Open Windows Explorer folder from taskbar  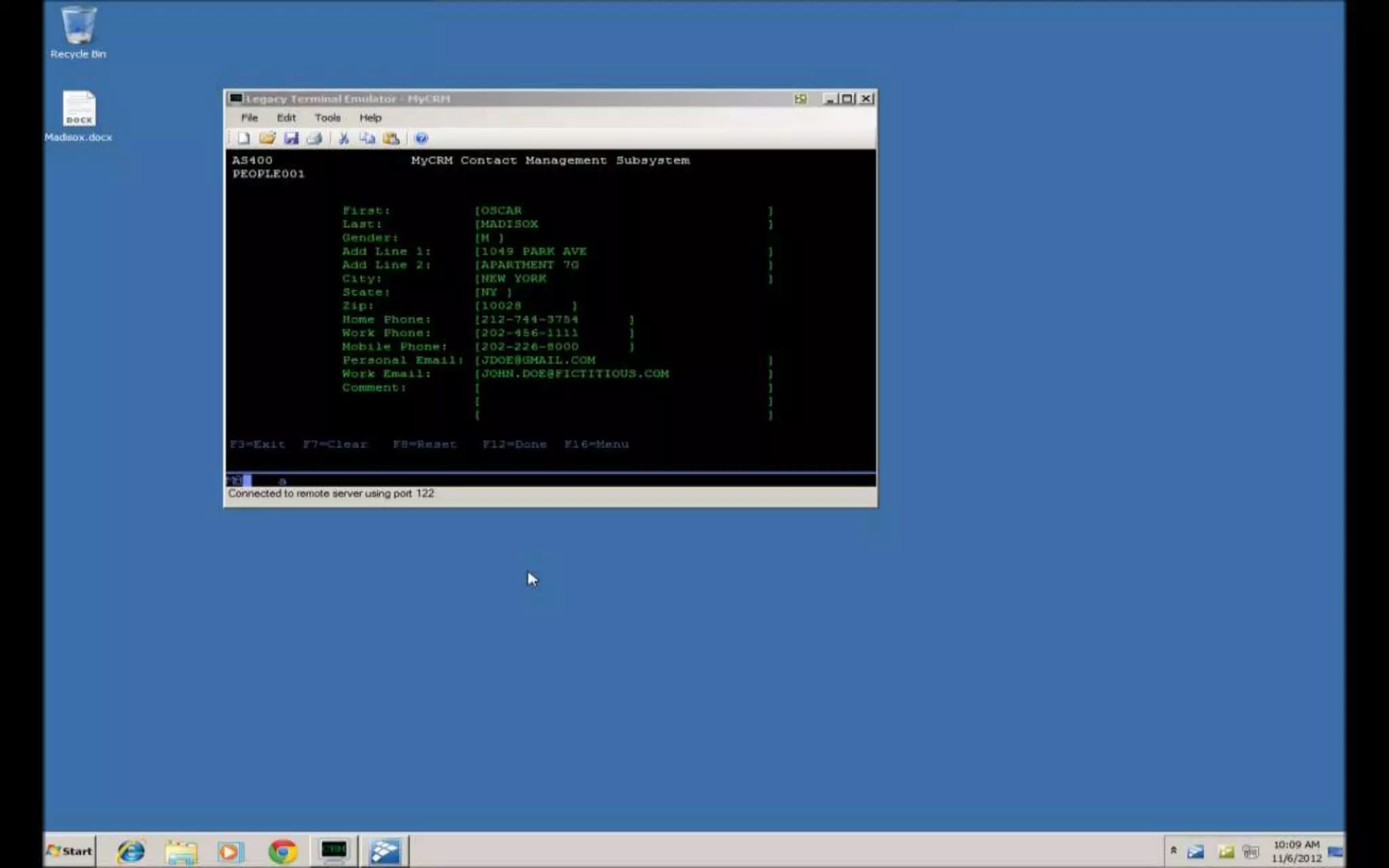coord(181,851)
